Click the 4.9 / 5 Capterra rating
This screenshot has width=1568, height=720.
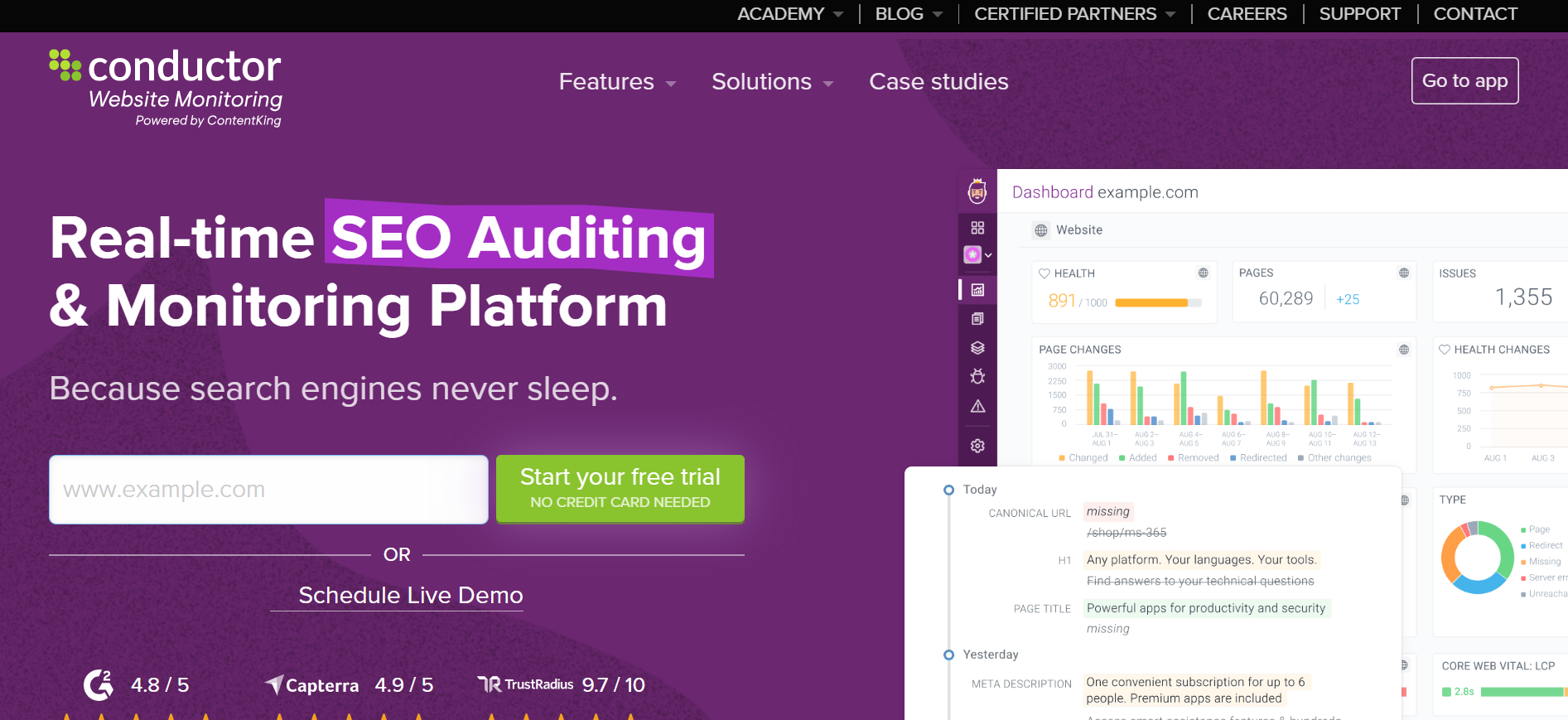pos(403,685)
